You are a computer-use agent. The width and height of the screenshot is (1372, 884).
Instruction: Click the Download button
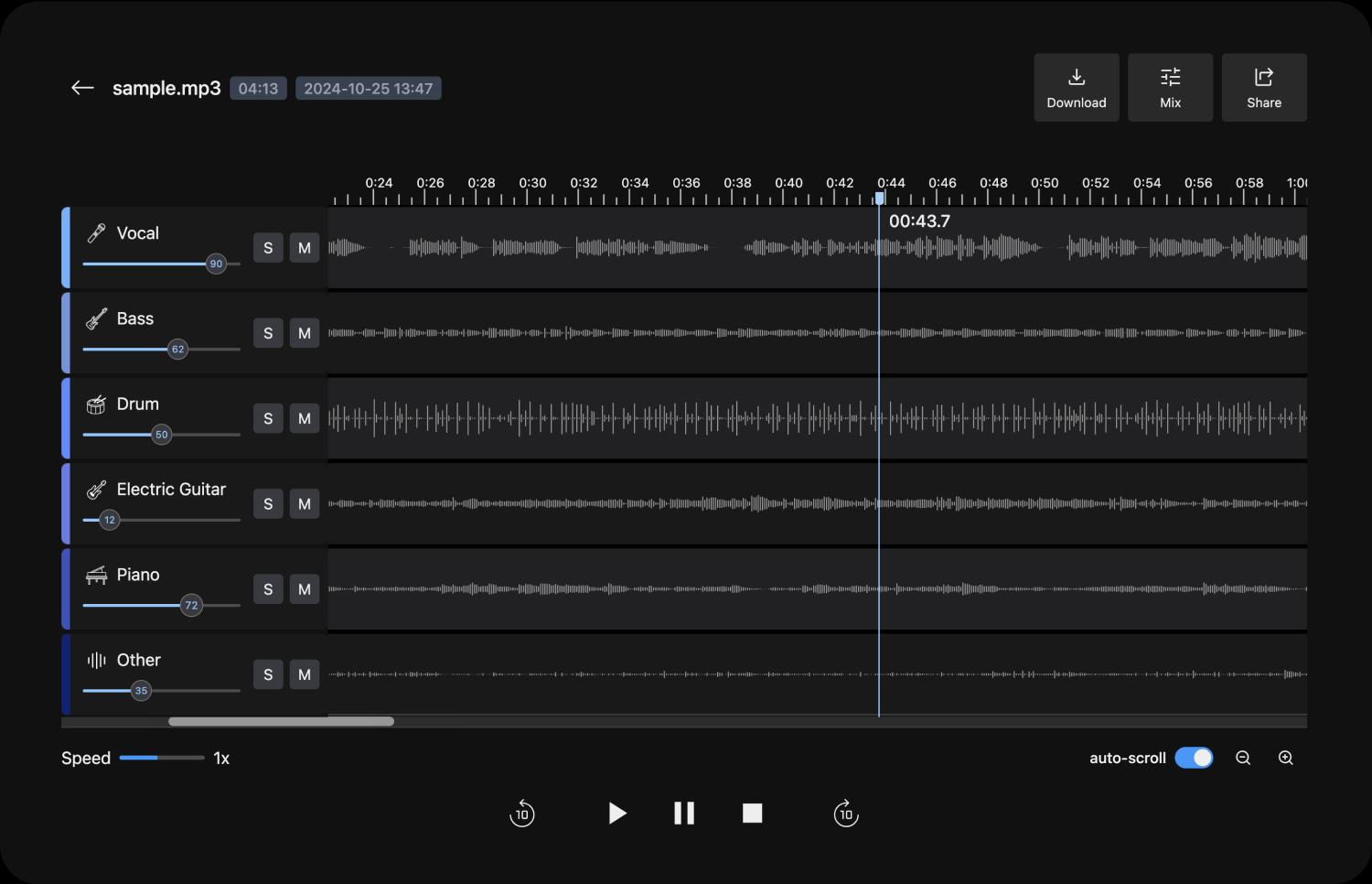tap(1077, 88)
